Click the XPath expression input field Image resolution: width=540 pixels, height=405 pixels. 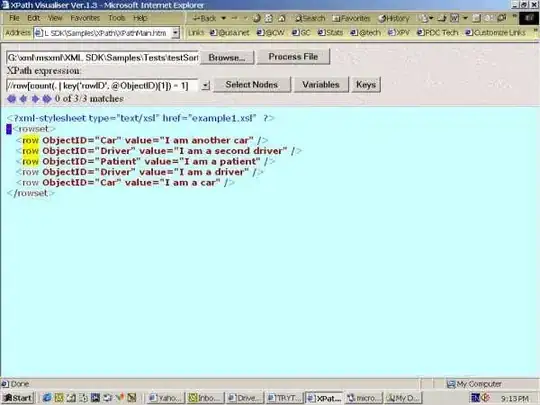[102, 85]
